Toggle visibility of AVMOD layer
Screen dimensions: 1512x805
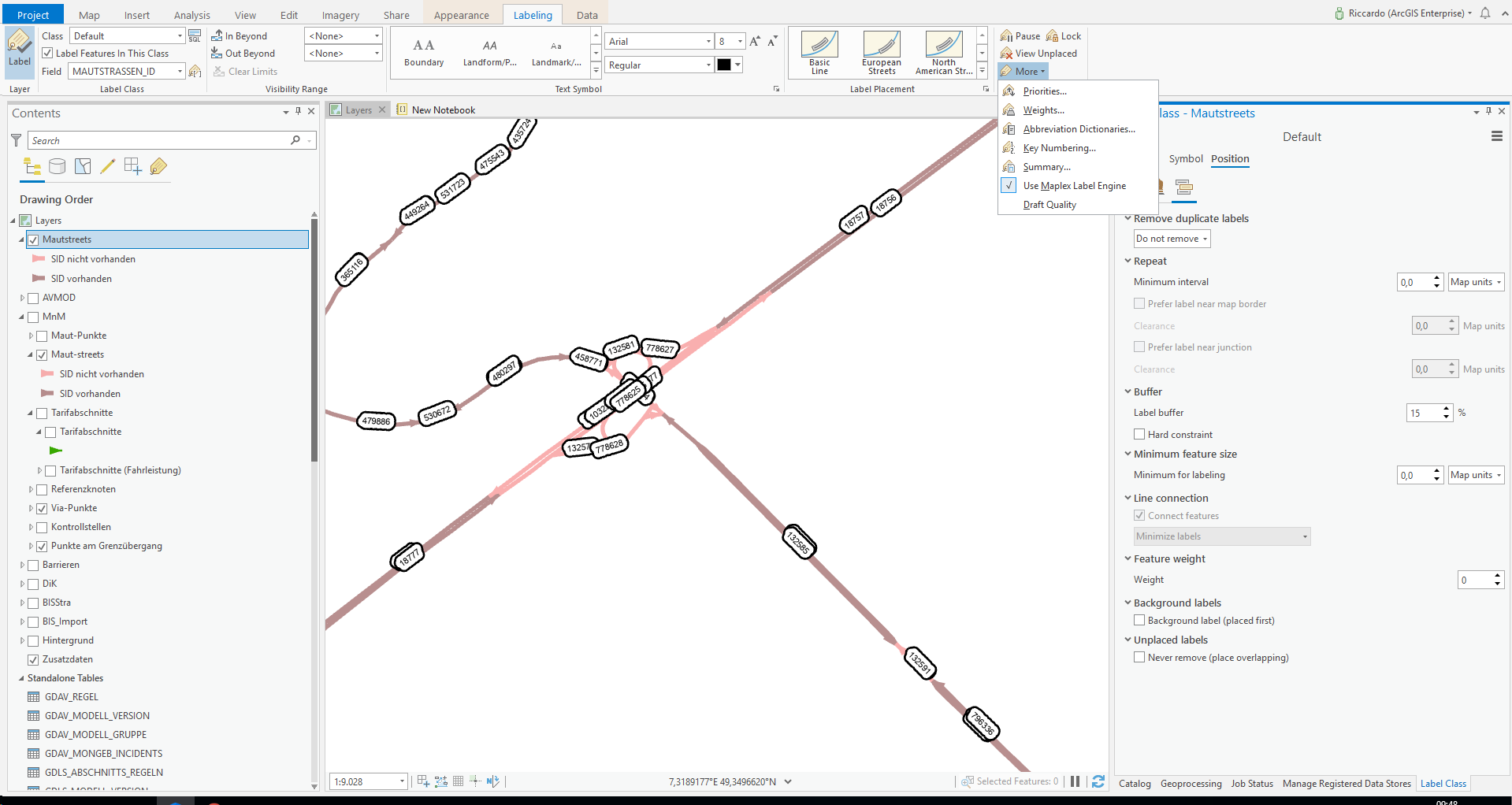33,298
